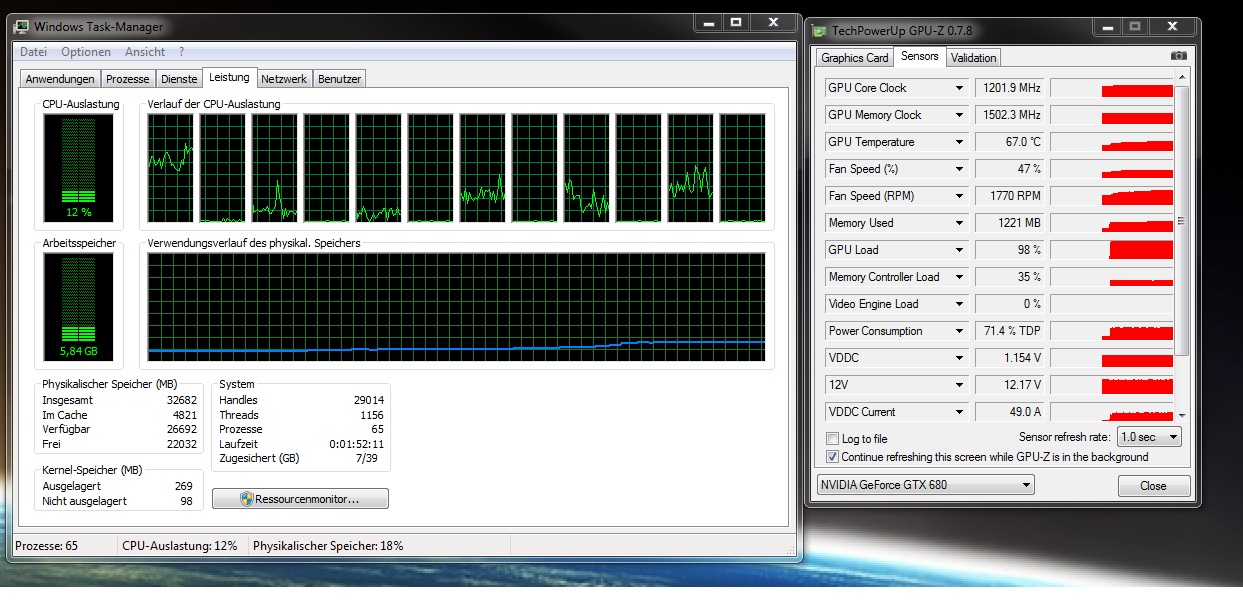Click Task-Manager title bar icon
This screenshot has height=601, width=1243.
[x=22, y=27]
